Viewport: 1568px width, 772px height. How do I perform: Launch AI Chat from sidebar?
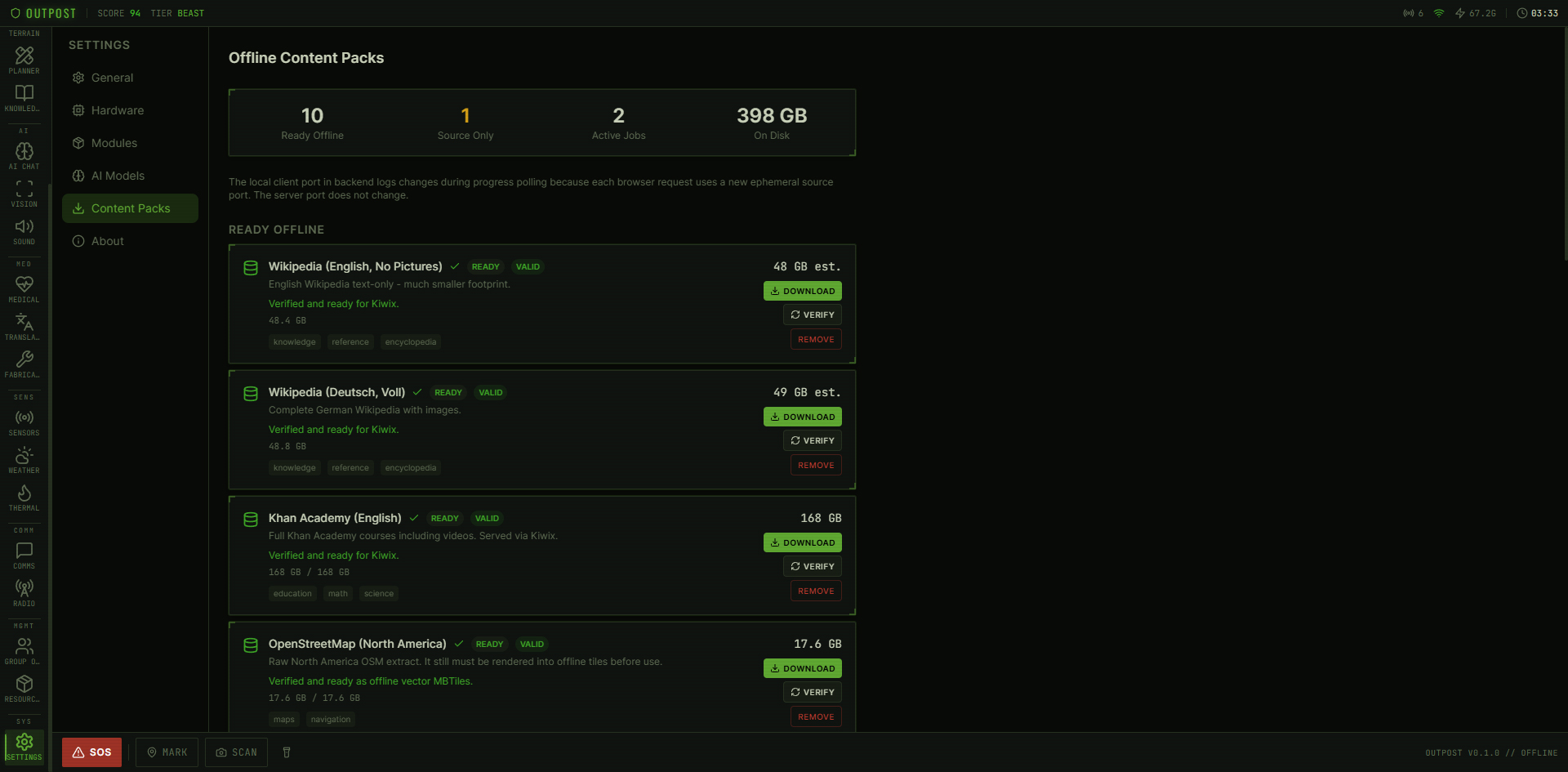click(x=24, y=156)
